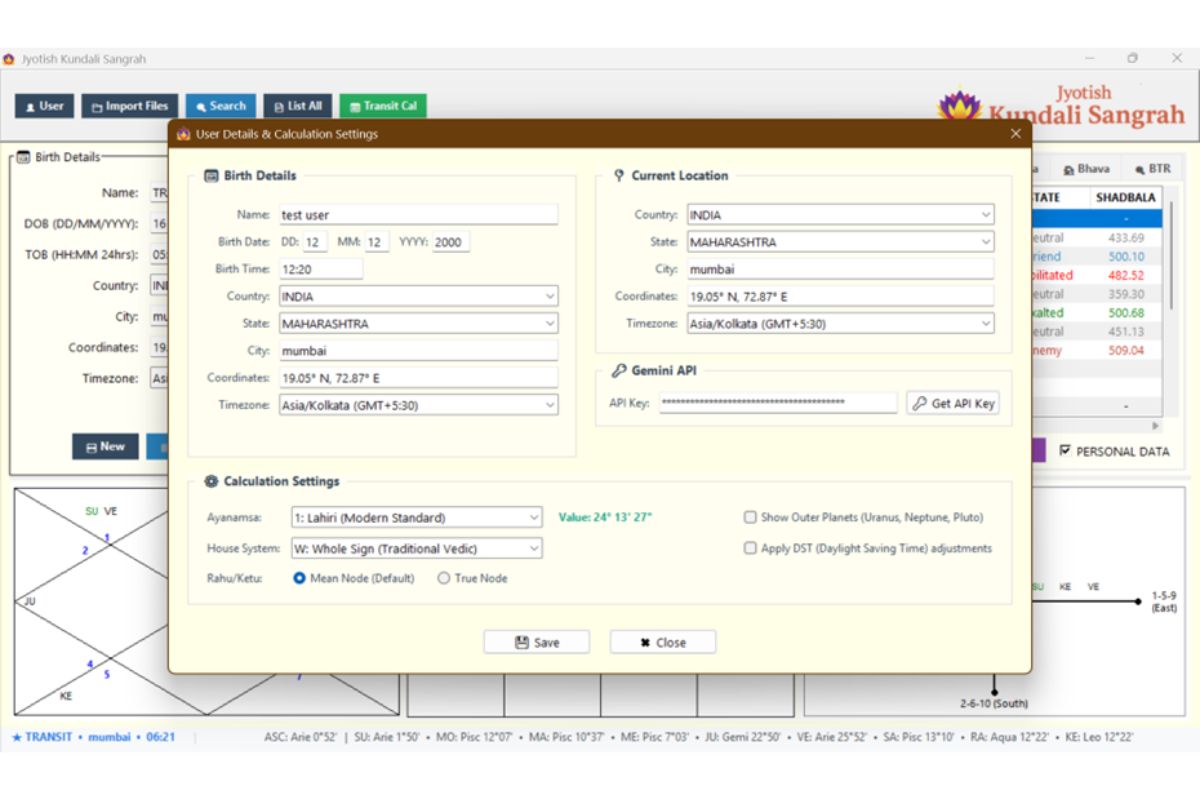Open the Transit Cal tool
The image size is (1200, 800).
click(383, 106)
